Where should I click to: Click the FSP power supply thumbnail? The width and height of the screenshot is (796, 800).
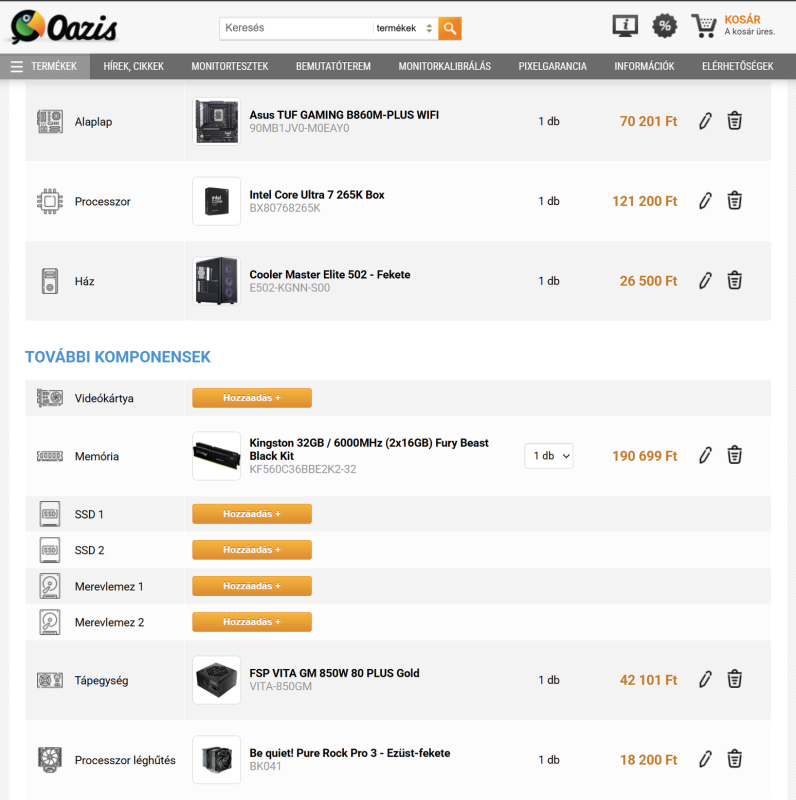216,680
